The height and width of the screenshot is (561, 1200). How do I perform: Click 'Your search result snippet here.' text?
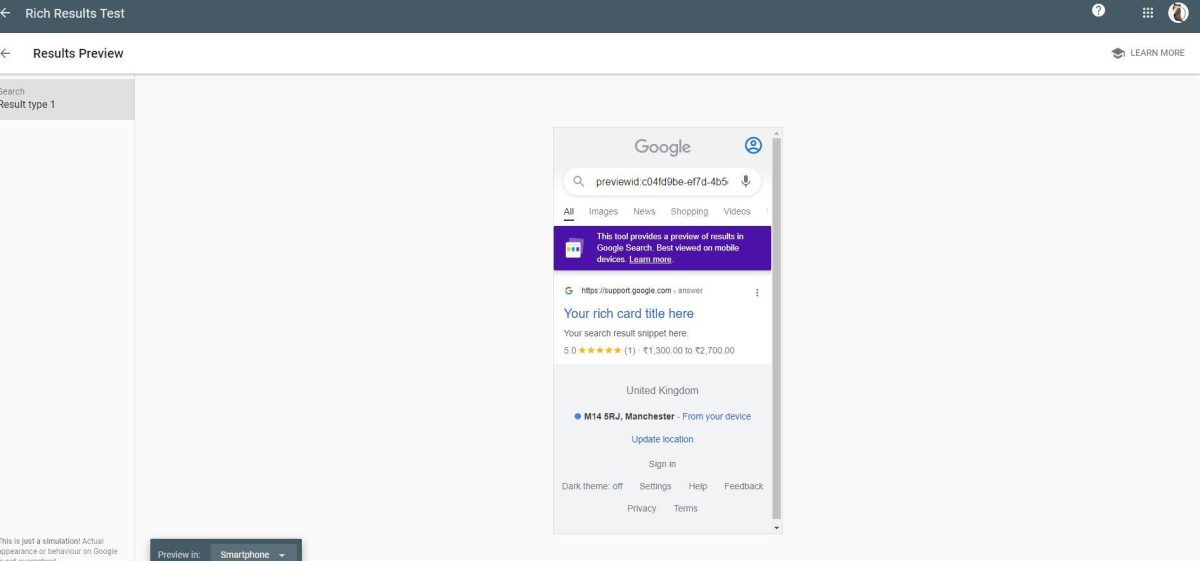pyautogui.click(x=626, y=333)
